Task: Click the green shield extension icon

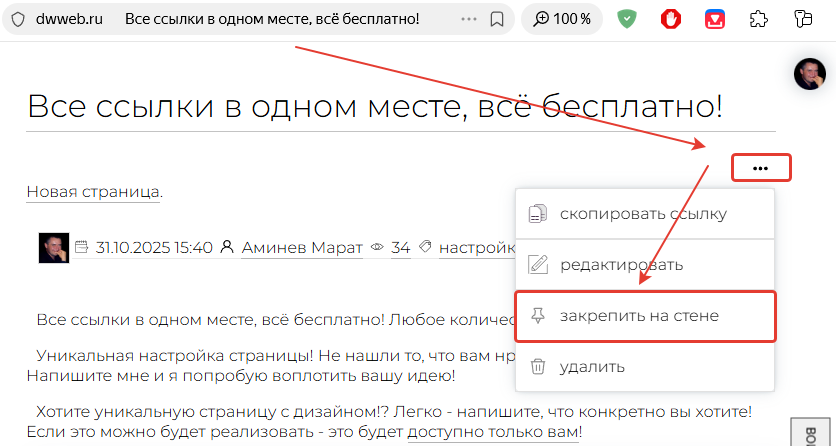Action: tap(627, 19)
